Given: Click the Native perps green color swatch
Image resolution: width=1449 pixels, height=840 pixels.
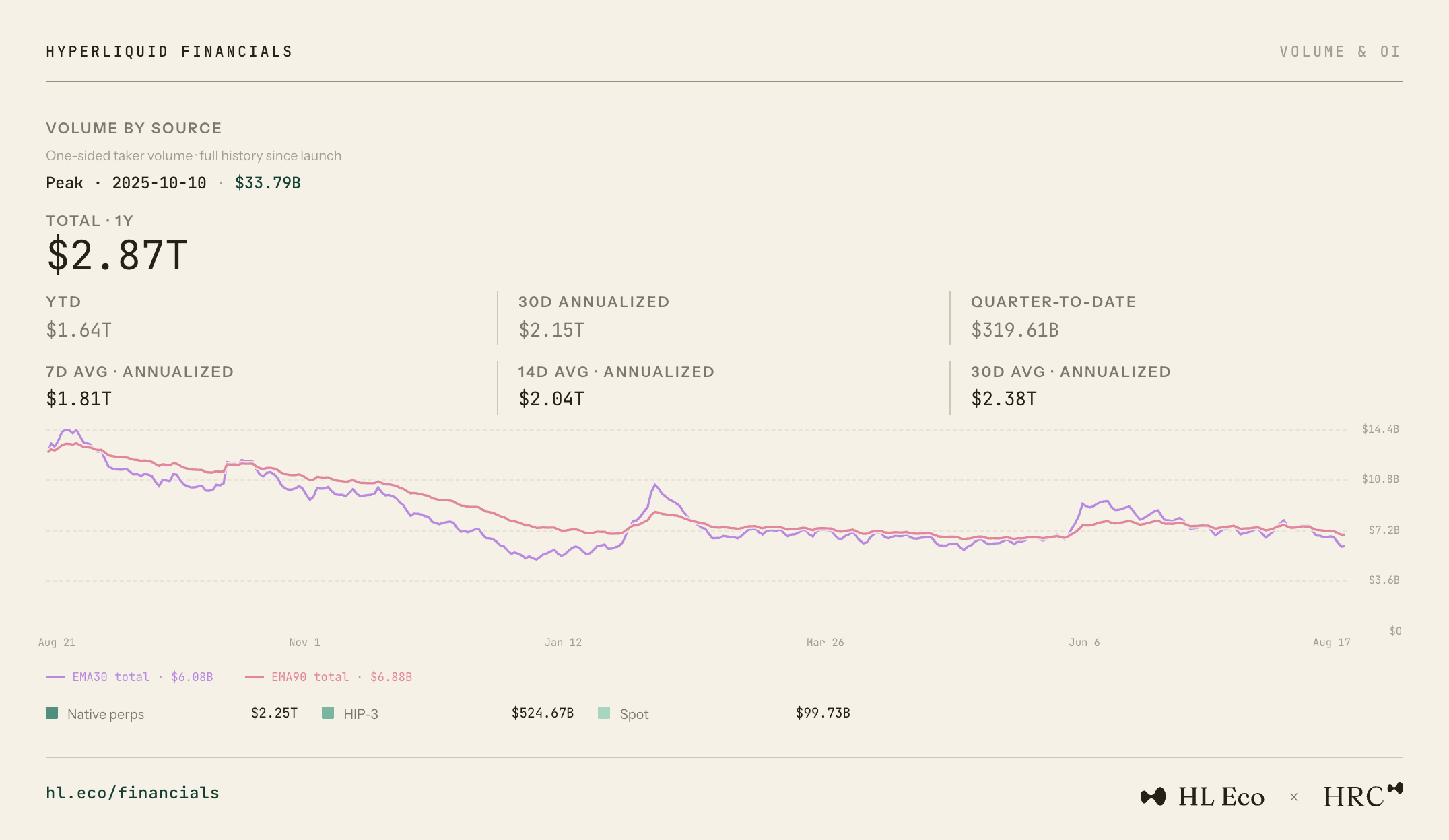Looking at the screenshot, I should (52, 713).
